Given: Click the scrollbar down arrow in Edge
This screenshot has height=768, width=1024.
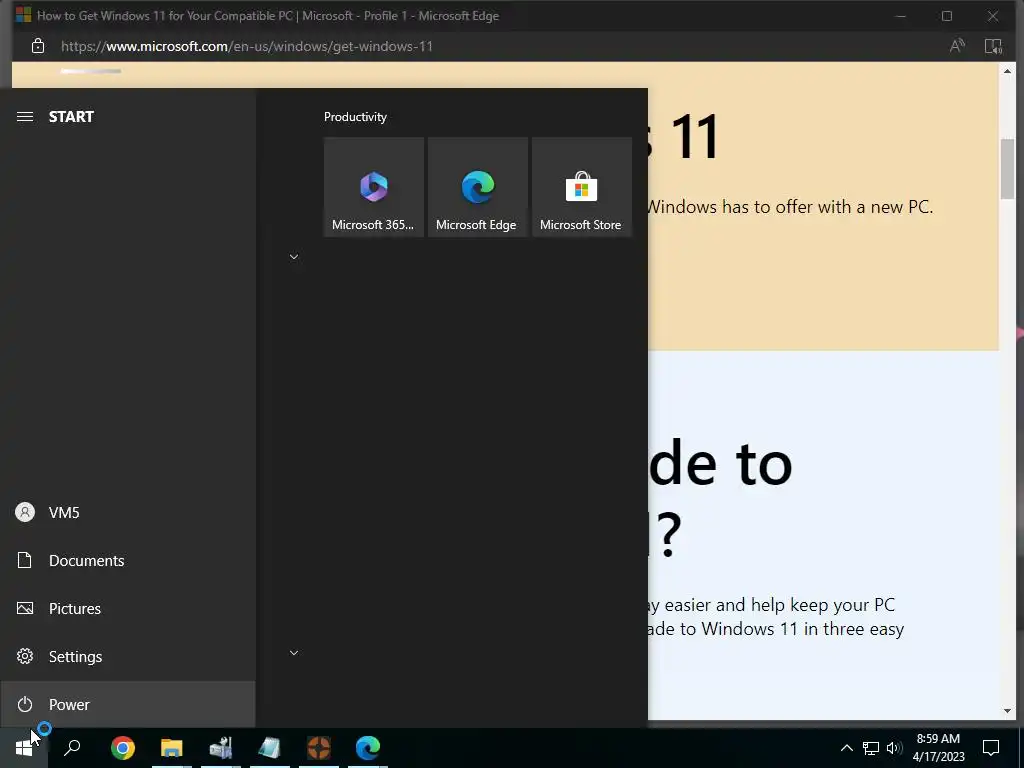Looking at the screenshot, I should (1007, 711).
